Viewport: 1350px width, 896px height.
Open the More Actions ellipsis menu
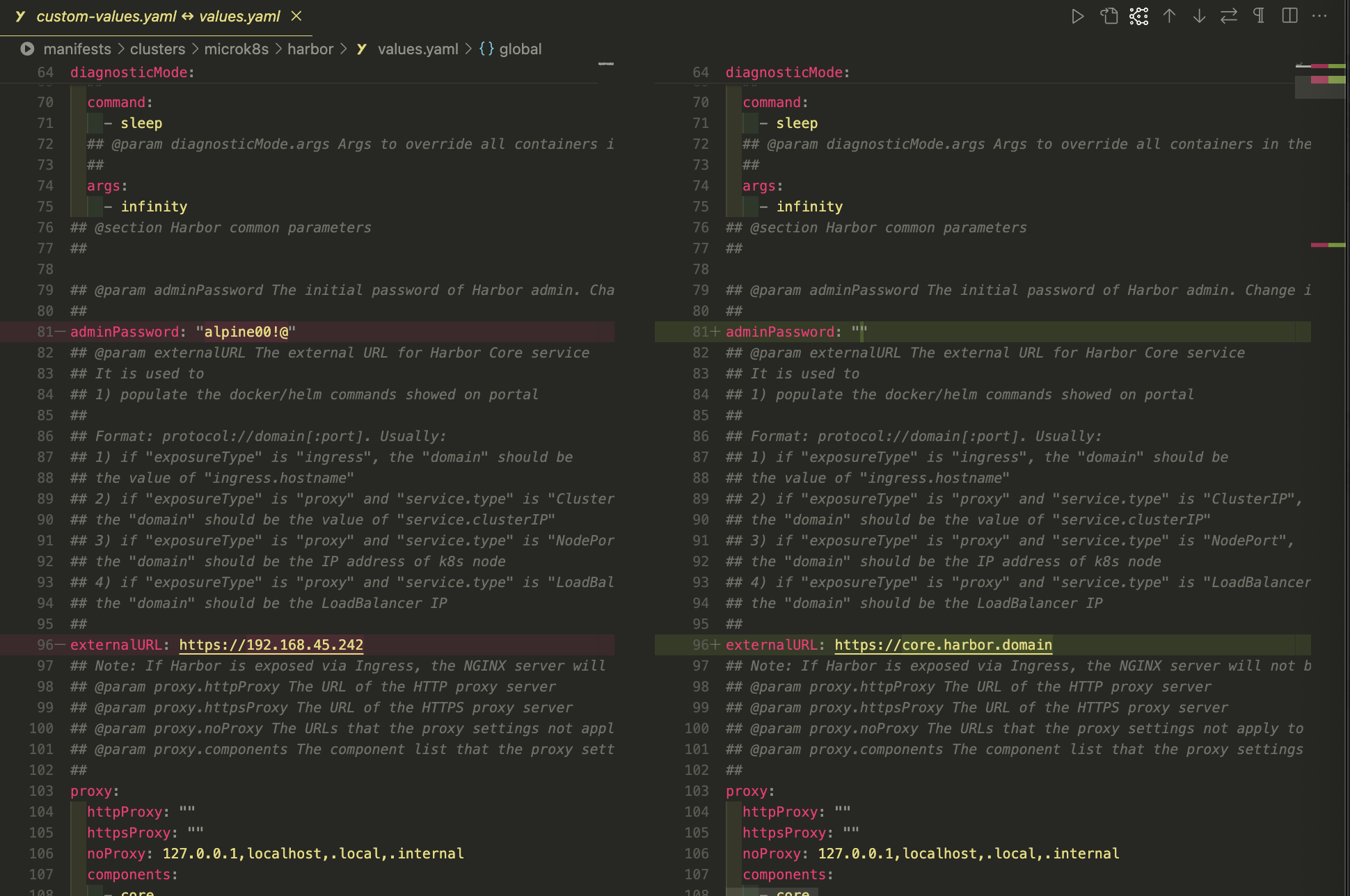pos(1319,16)
